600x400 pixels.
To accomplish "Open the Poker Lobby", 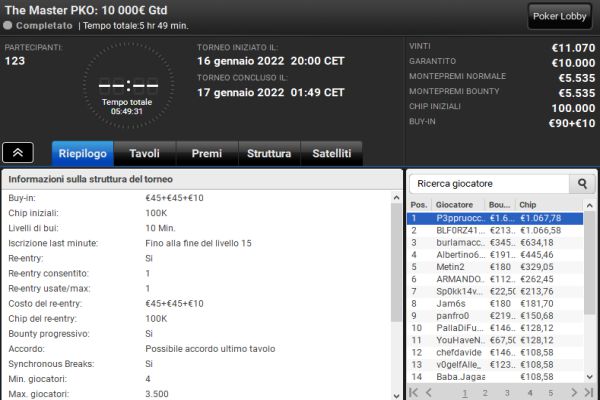I will (561, 15).
